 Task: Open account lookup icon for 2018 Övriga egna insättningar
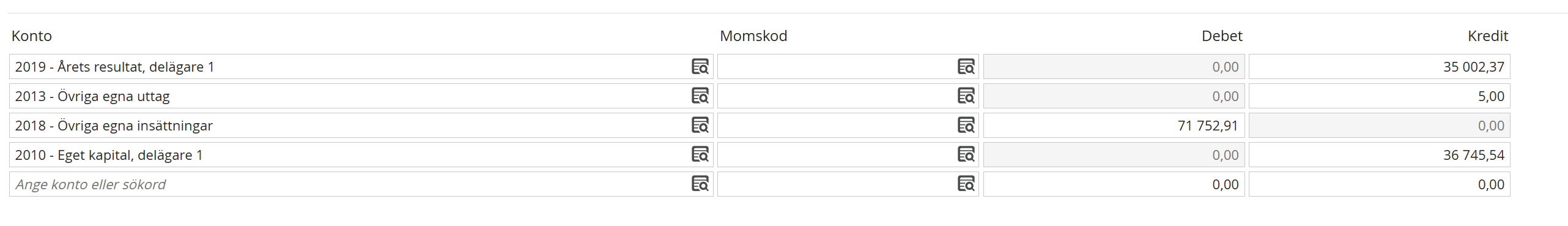(x=700, y=126)
